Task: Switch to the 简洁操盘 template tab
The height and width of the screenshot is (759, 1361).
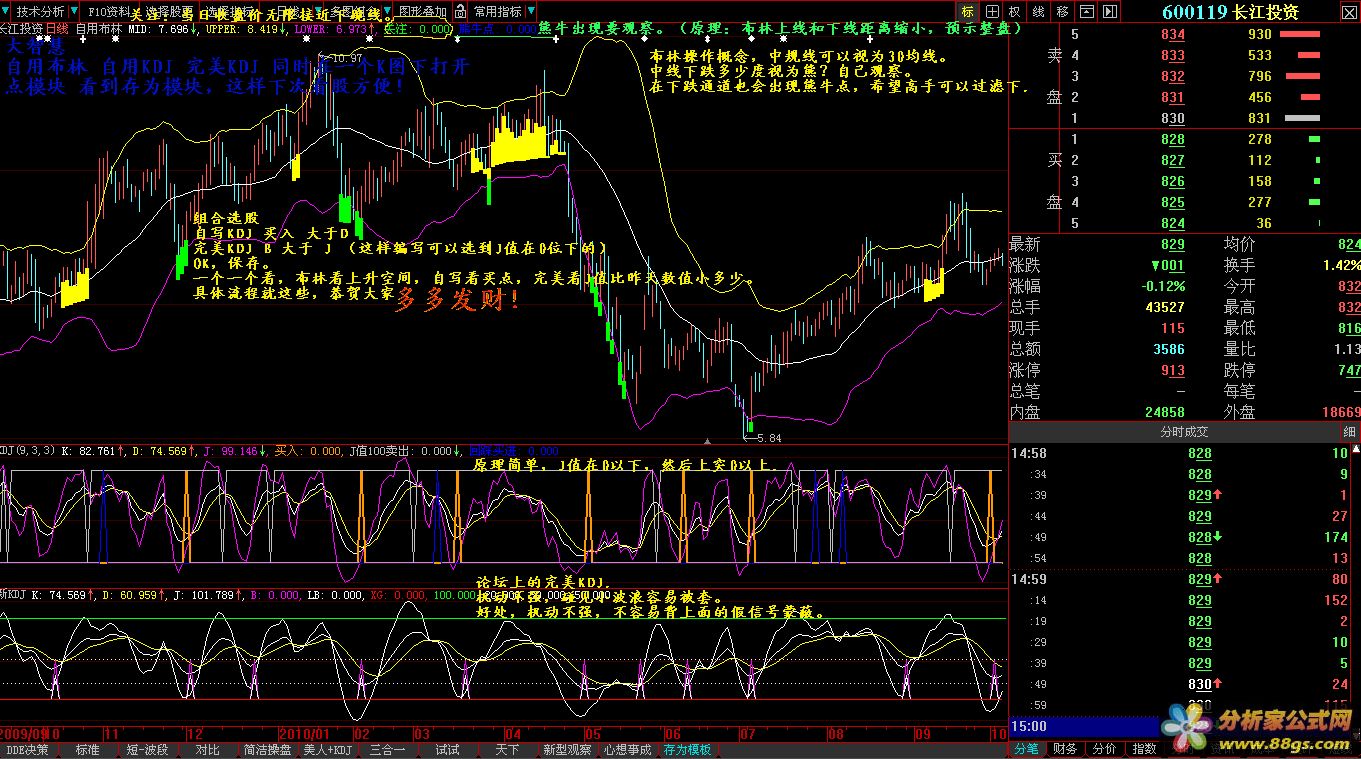Action: 267,749
